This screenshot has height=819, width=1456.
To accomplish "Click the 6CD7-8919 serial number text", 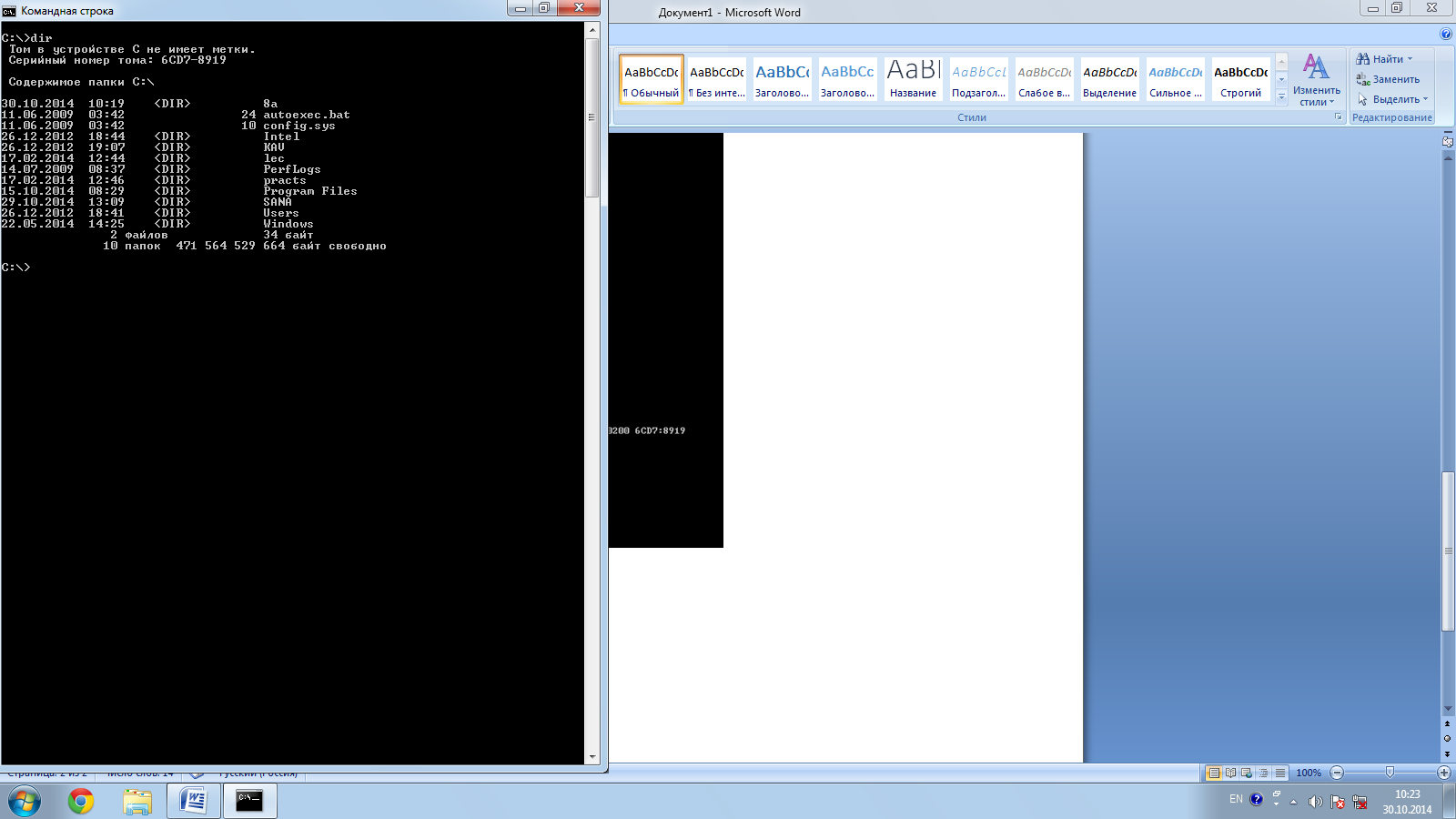I will click(x=194, y=60).
